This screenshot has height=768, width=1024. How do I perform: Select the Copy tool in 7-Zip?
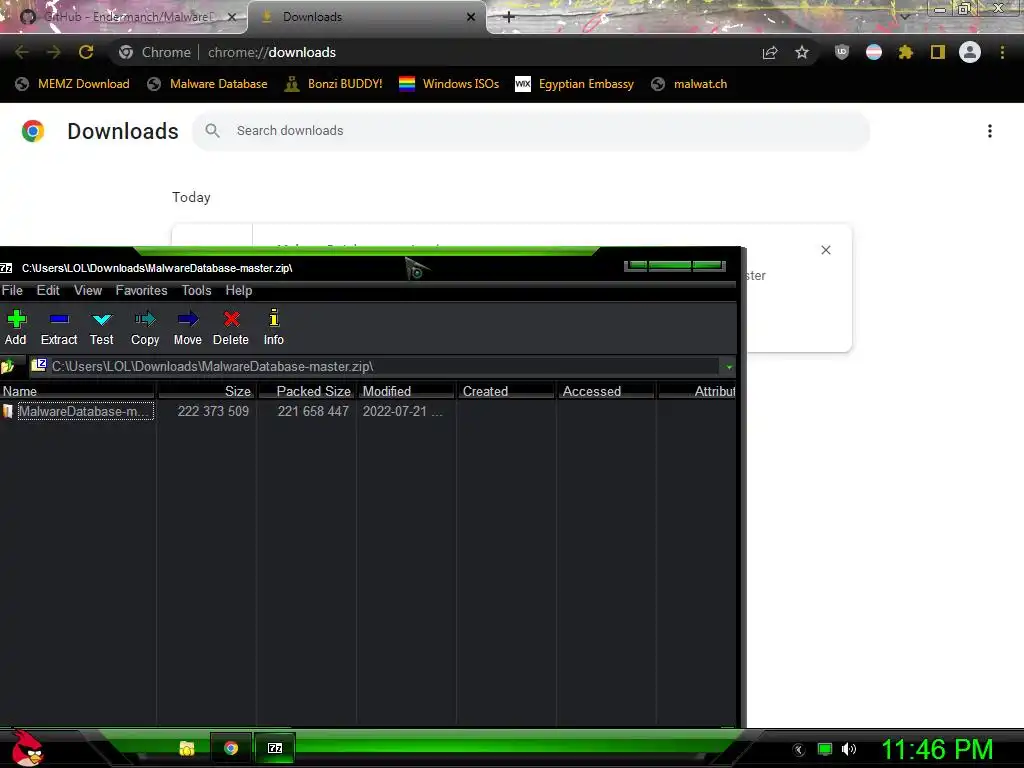(x=145, y=328)
